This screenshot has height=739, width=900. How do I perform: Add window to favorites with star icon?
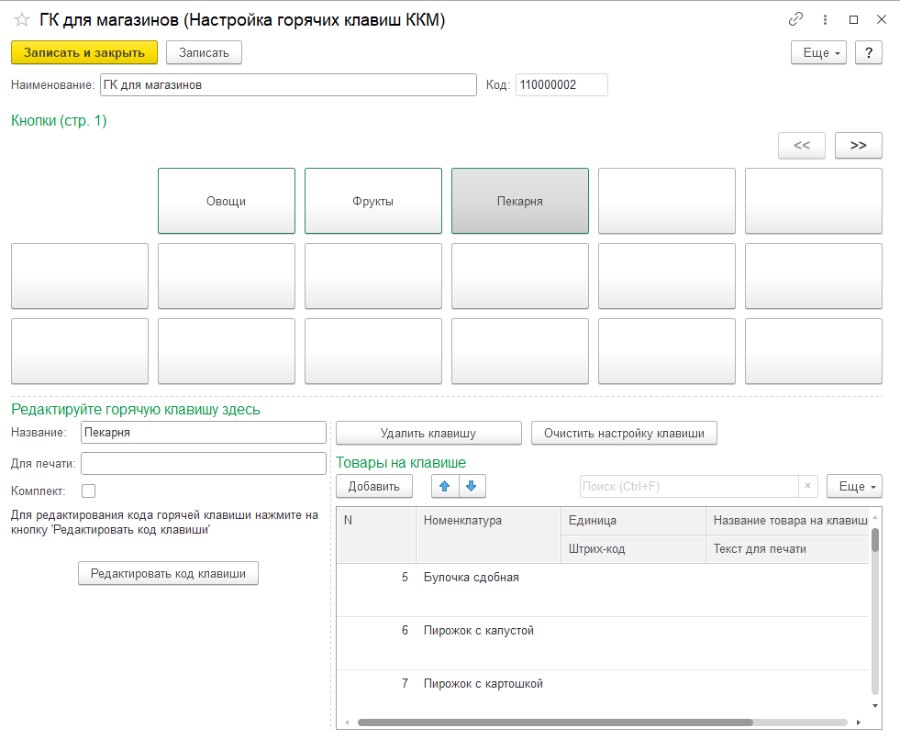tap(22, 20)
